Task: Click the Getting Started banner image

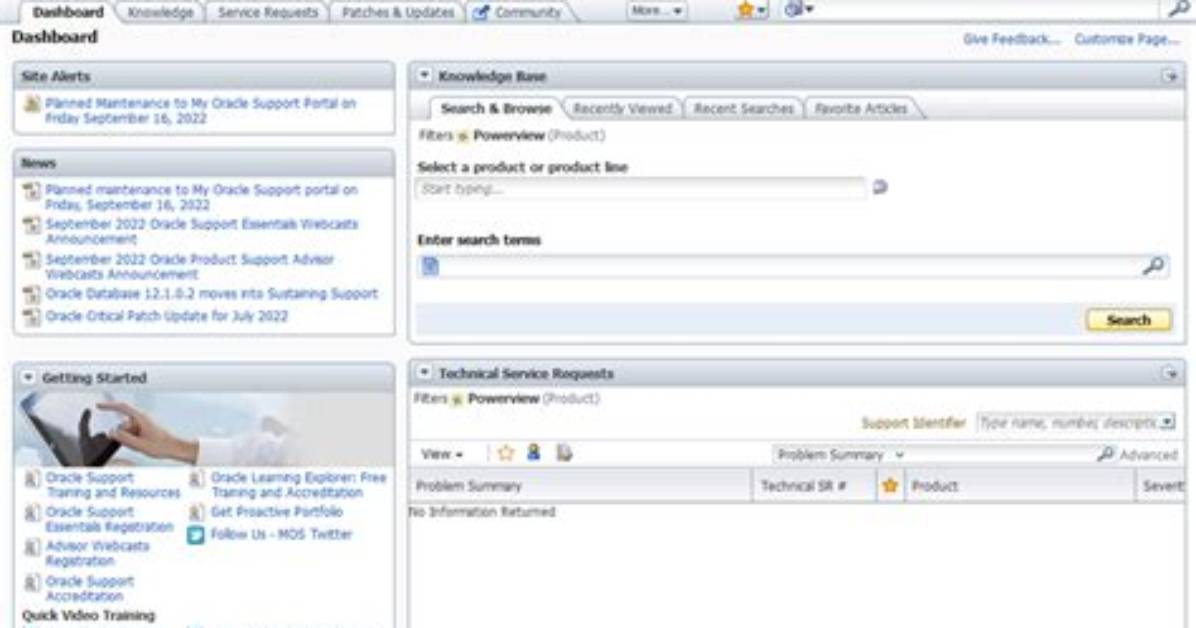Action: point(204,429)
